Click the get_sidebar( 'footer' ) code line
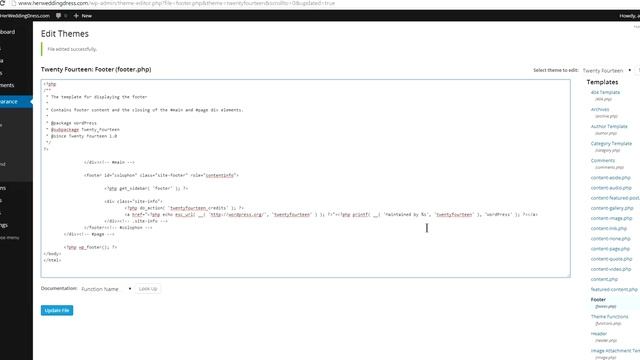The width and height of the screenshot is (640, 360). [146, 189]
